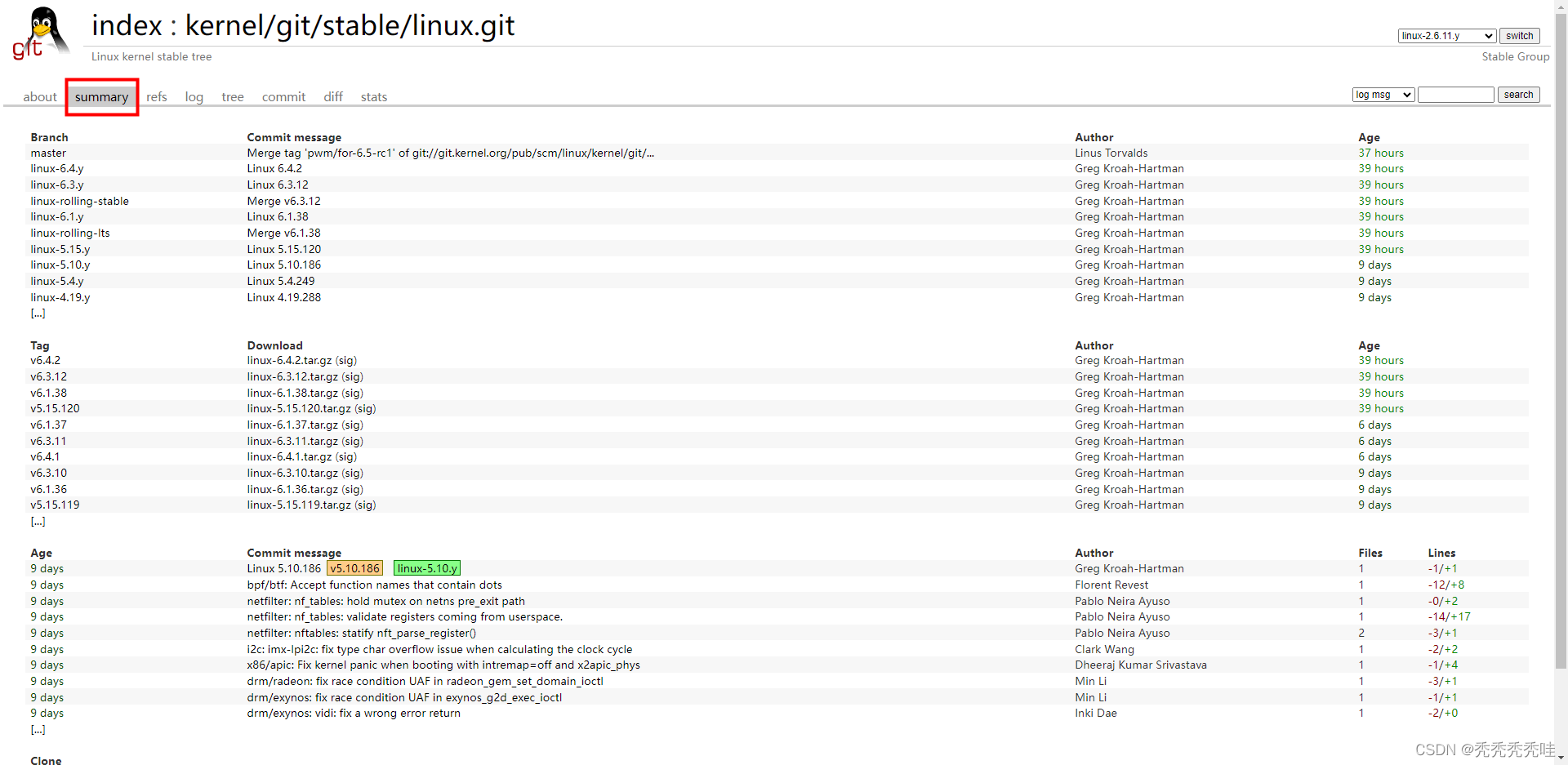The image size is (1568, 765).
Task: Open tag v5.15.120
Action: tap(56, 409)
